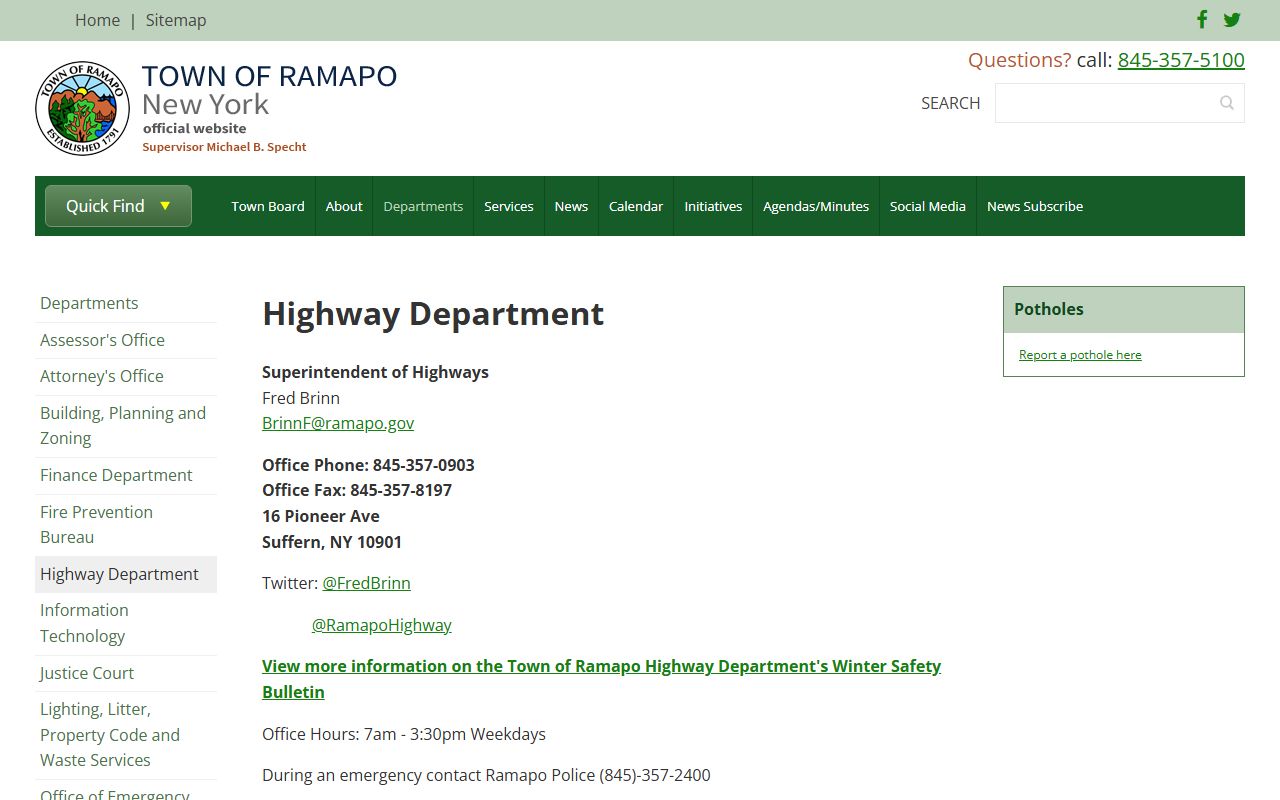Click Office Fax: 845-357-8197 text
This screenshot has width=1280, height=800.
[x=357, y=490]
